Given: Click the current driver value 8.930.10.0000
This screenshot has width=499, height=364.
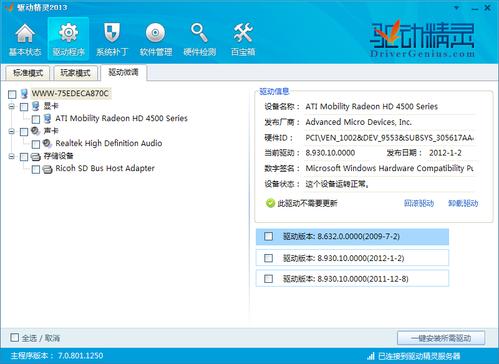Looking at the screenshot, I should 330,153.
